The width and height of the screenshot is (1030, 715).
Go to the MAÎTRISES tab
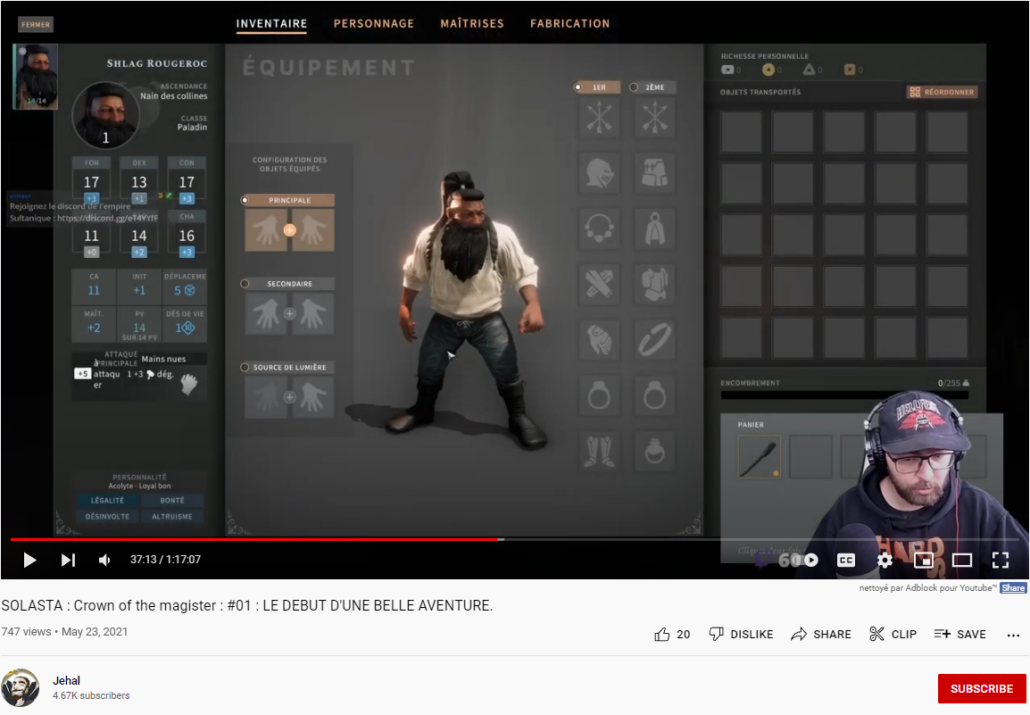point(472,24)
